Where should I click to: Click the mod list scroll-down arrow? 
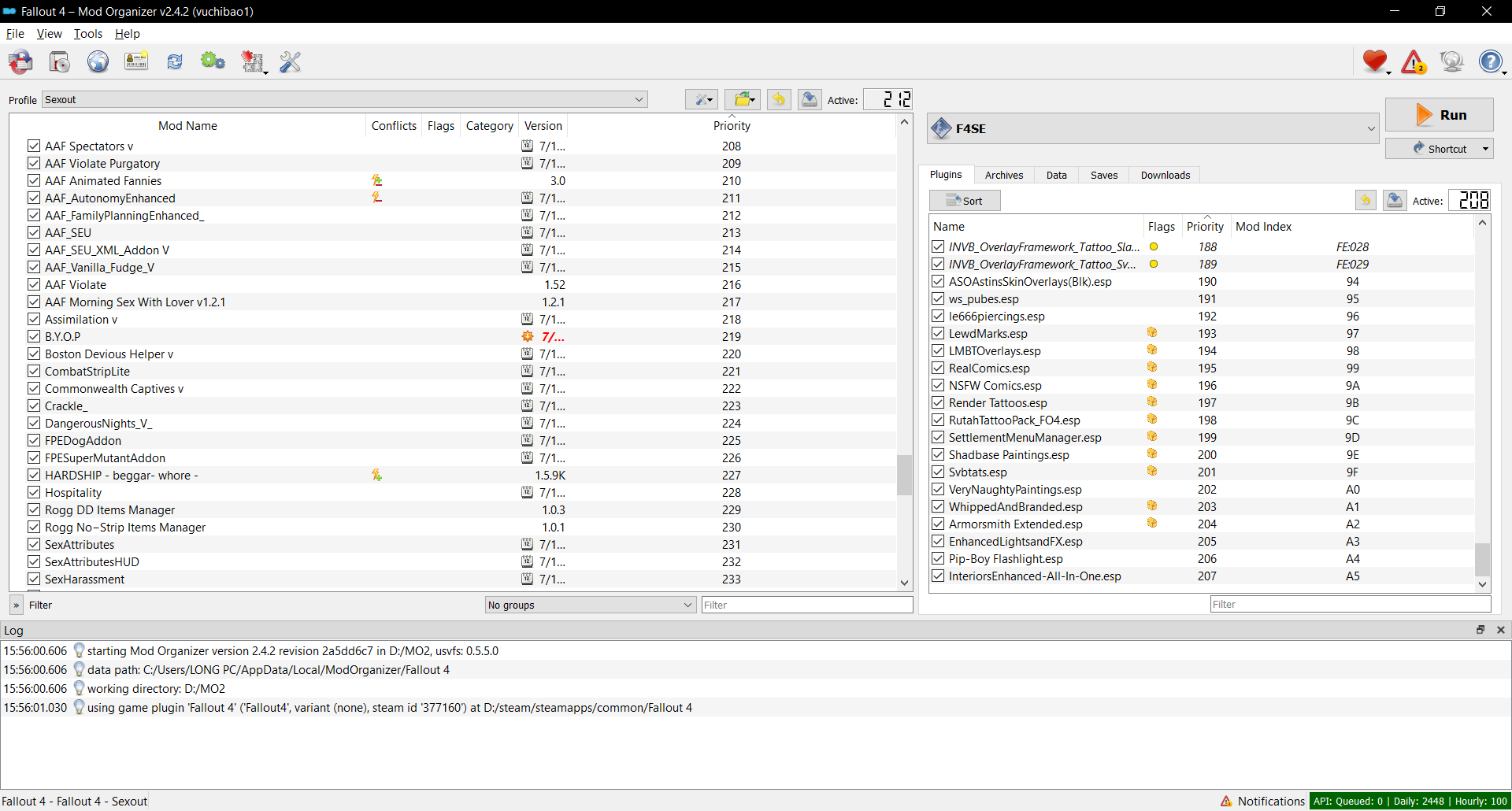pos(904,583)
